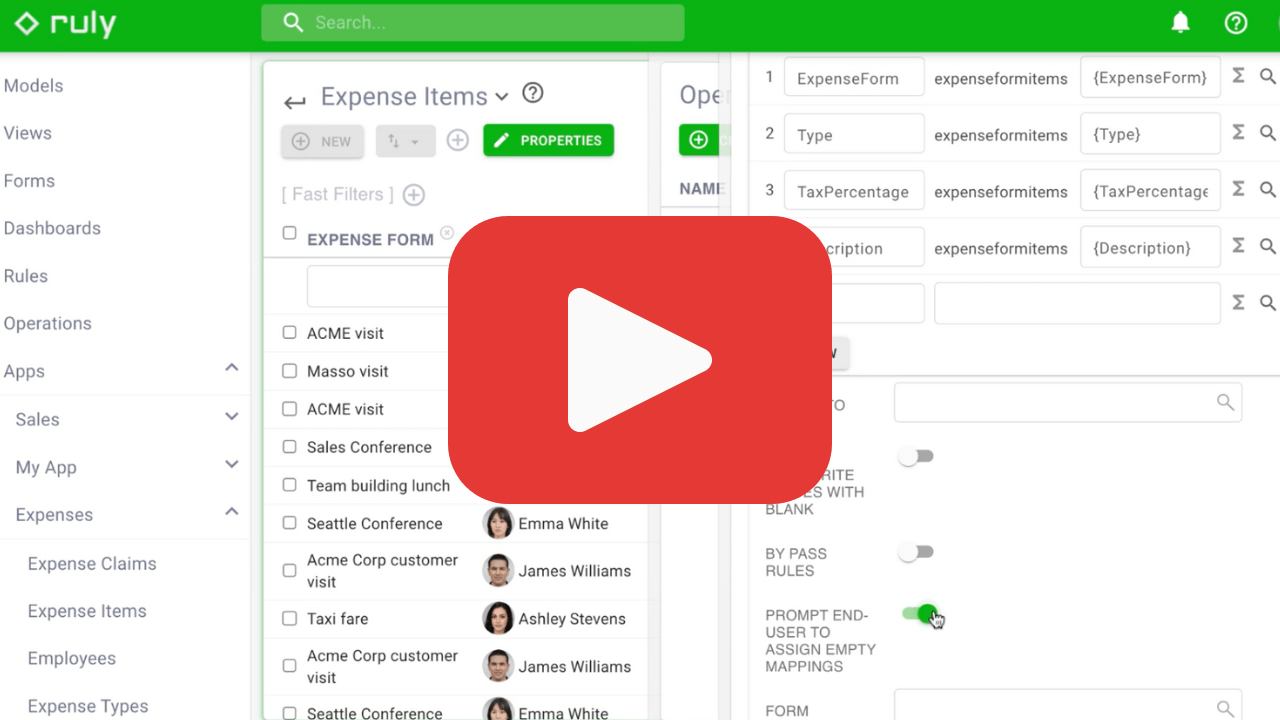Select Employees in the sidebar
Image resolution: width=1280 pixels, height=720 pixels.
[72, 659]
